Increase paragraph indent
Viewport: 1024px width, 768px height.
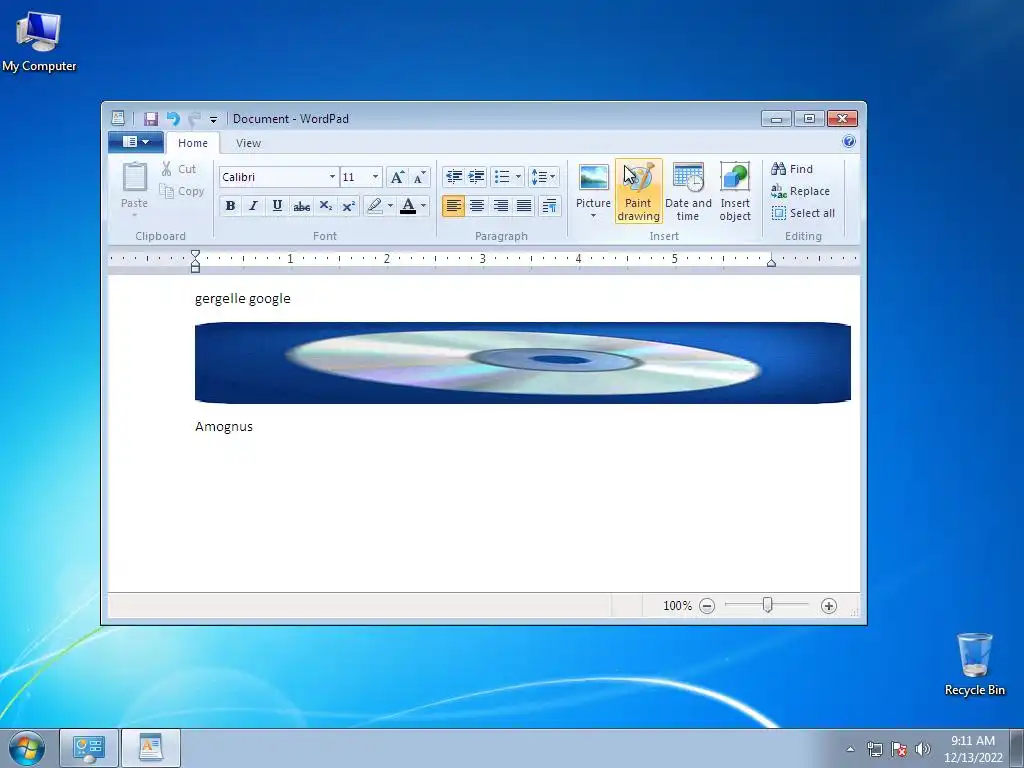click(x=477, y=177)
